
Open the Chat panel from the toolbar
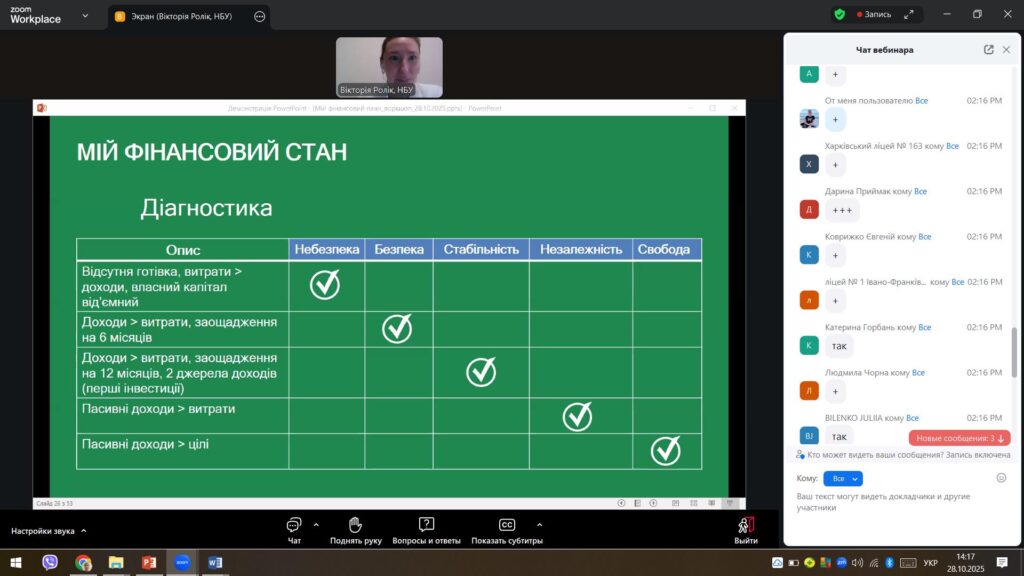tap(294, 529)
